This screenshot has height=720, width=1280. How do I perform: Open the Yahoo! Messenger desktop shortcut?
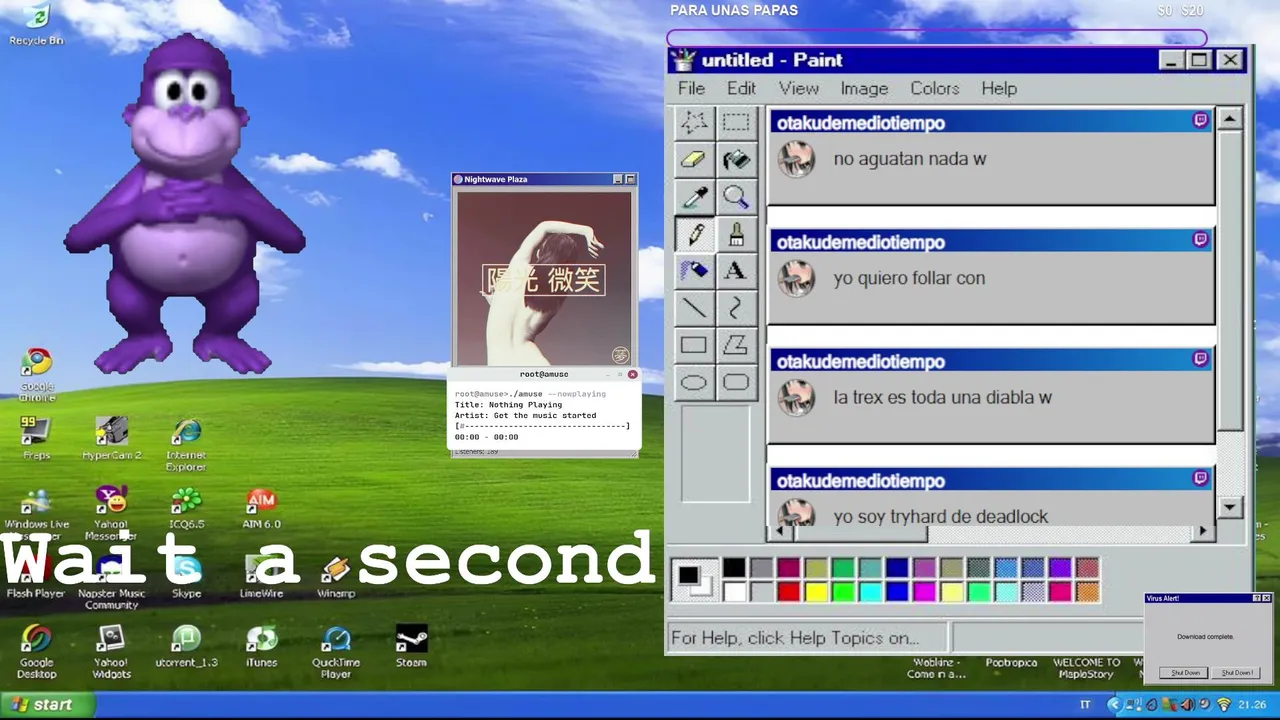[x=111, y=513]
